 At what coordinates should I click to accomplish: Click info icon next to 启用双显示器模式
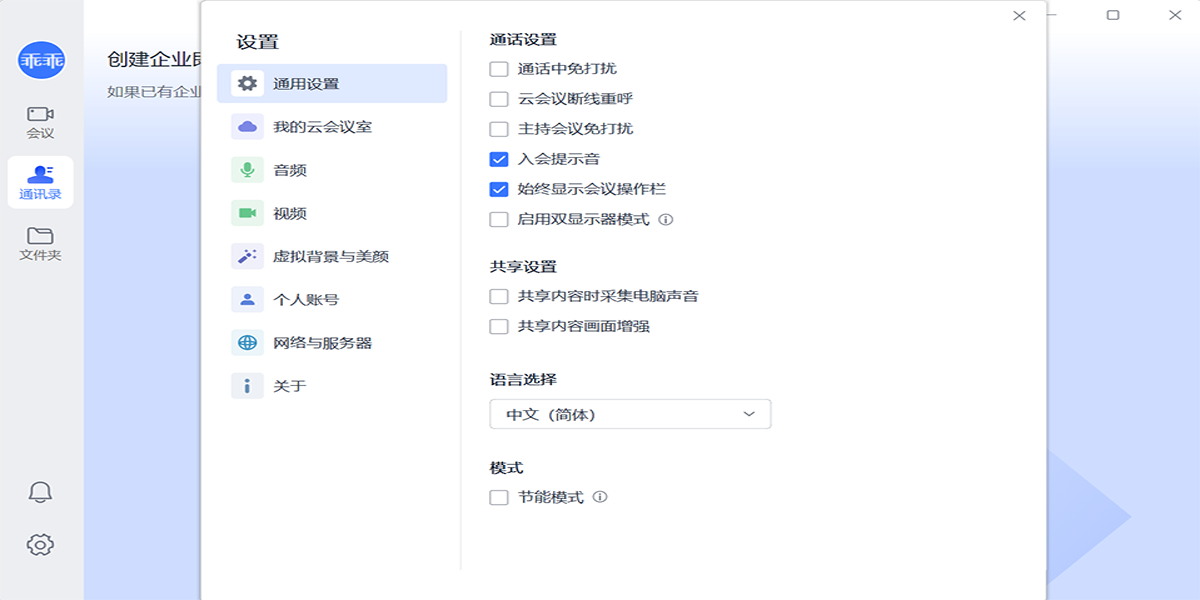pos(666,219)
